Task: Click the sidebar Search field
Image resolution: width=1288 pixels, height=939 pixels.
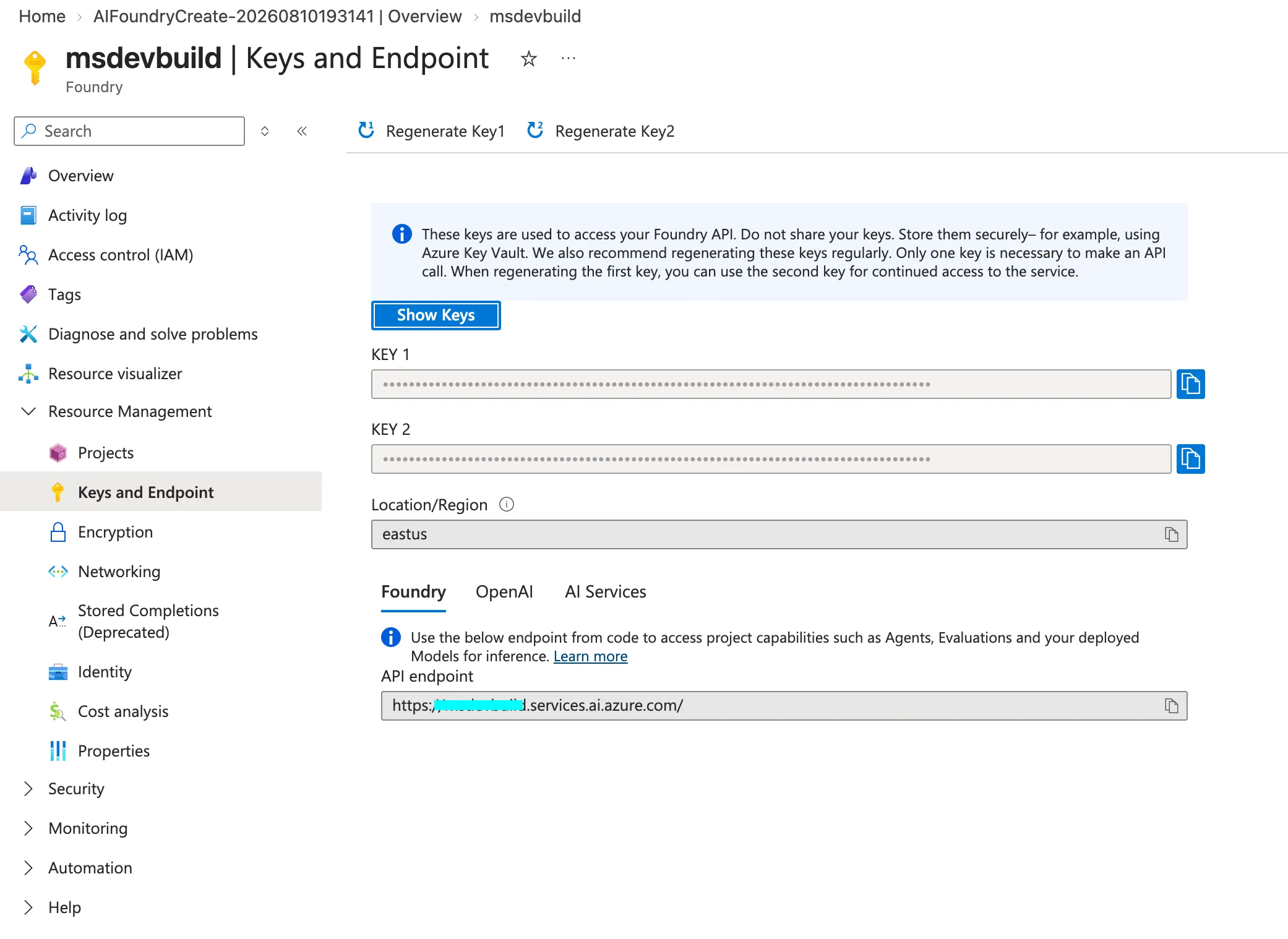Action: [129, 131]
